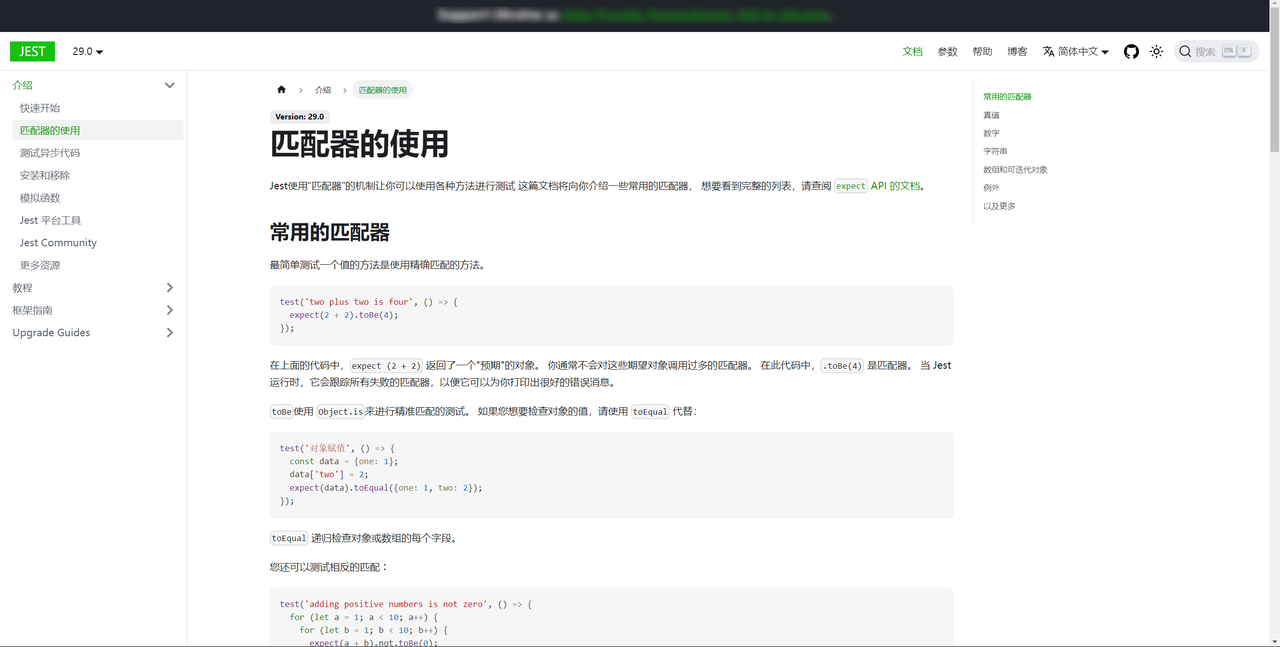
Task: Toggle dark/light mode sun icon
Action: click(1156, 51)
